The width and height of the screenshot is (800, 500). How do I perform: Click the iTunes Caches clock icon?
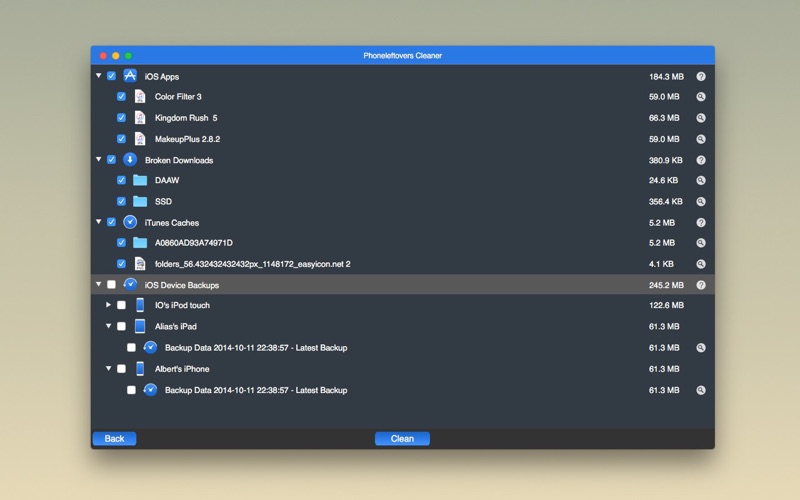click(x=130, y=222)
